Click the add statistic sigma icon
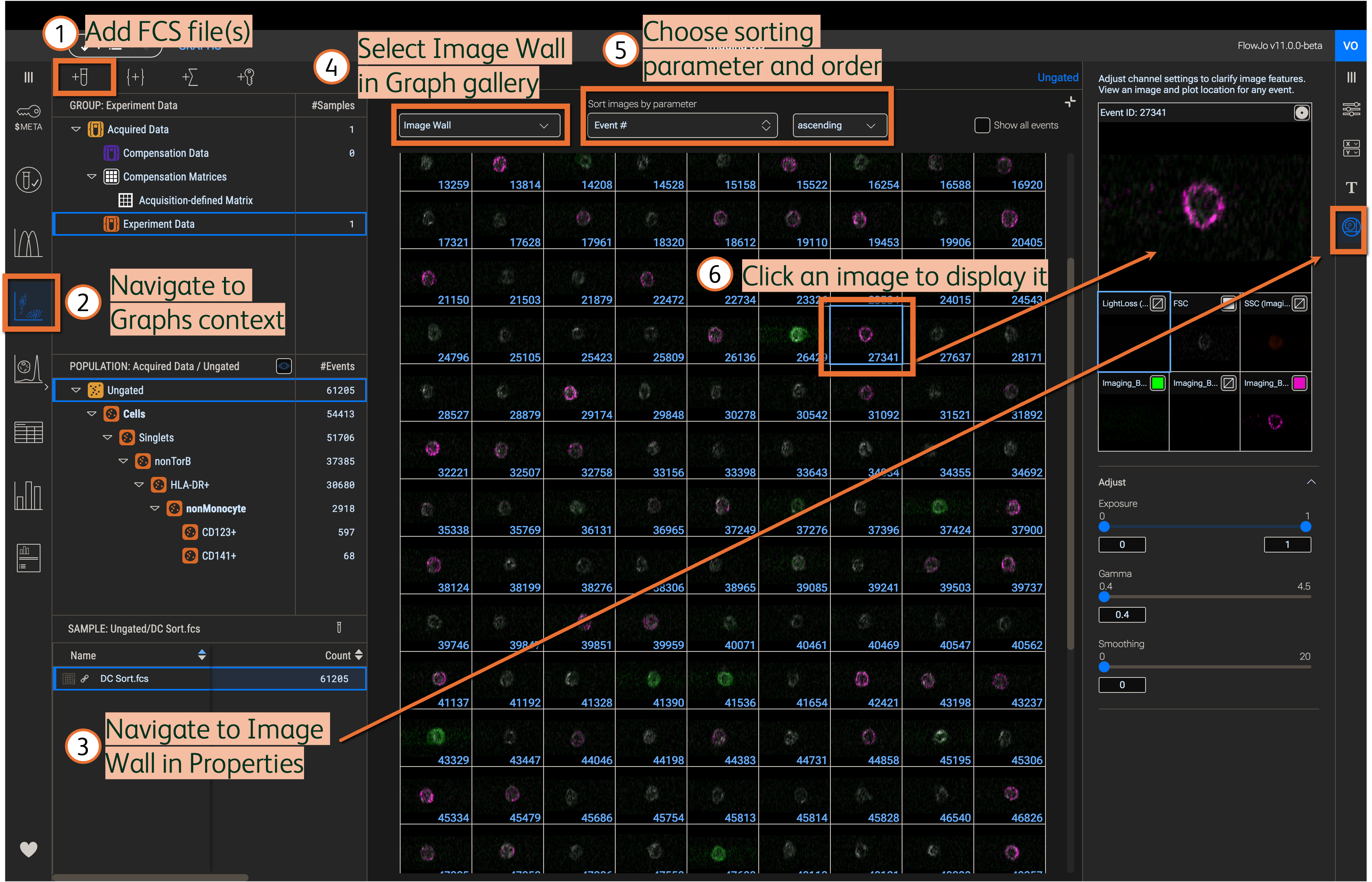 (x=190, y=77)
